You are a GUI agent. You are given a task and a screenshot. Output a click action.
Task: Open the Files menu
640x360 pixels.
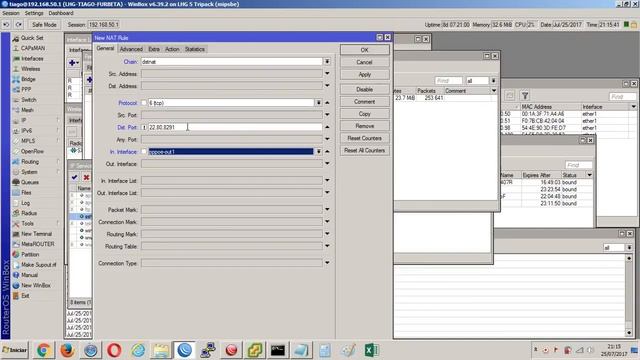[26, 193]
